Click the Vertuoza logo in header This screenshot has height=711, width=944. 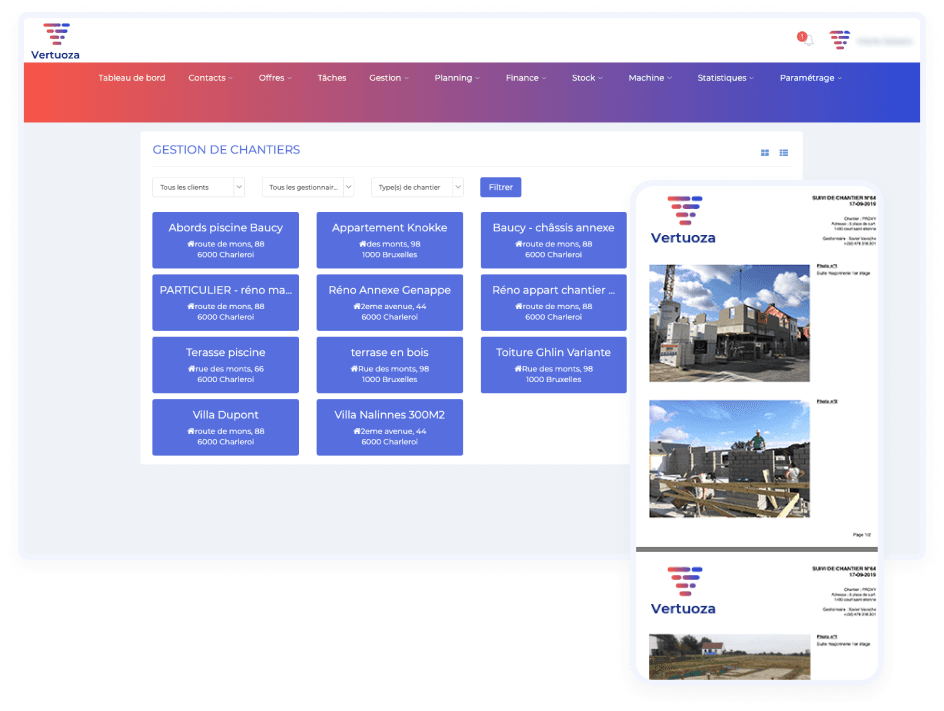[56, 41]
